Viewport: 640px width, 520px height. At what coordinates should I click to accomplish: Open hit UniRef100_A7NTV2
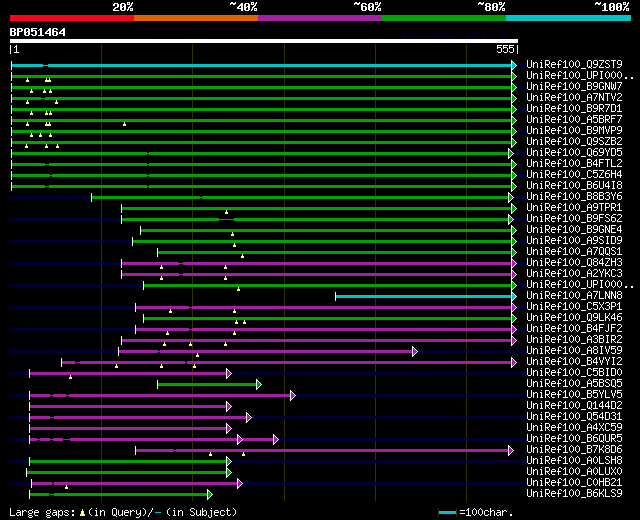574,97
